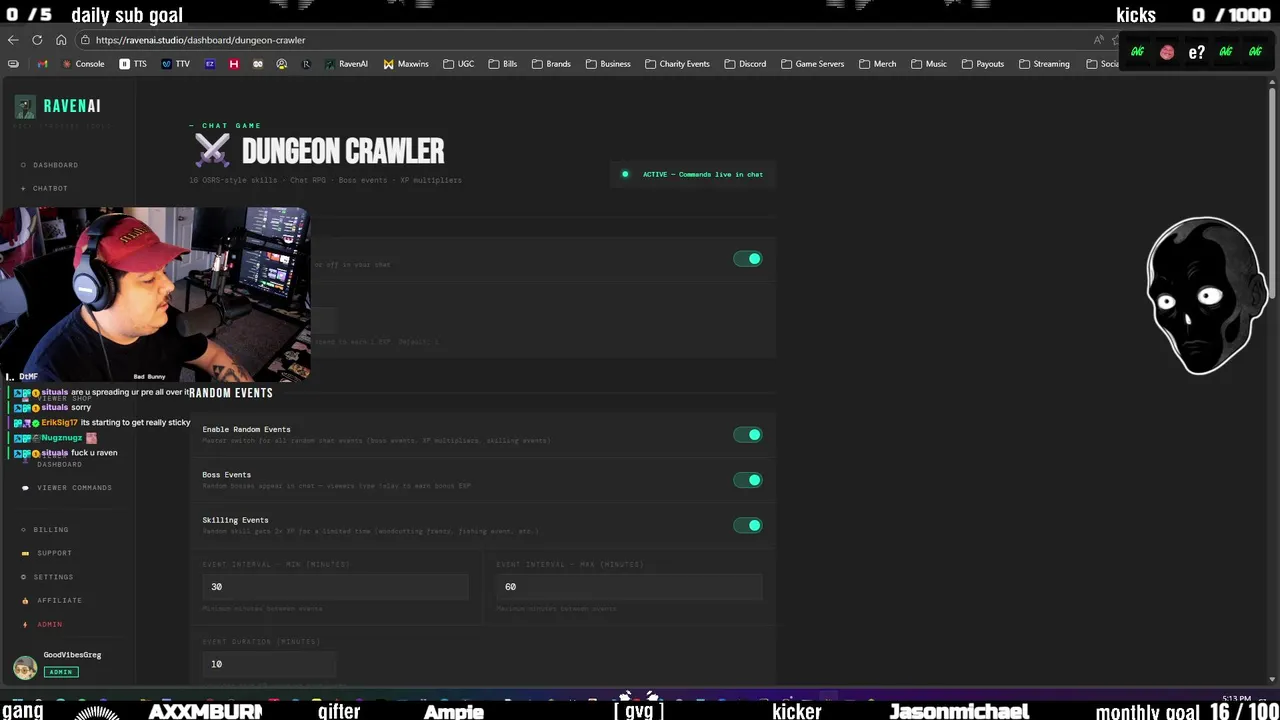The height and width of the screenshot is (720, 1280).
Task: Edit the event interval max field
Action: click(x=629, y=587)
